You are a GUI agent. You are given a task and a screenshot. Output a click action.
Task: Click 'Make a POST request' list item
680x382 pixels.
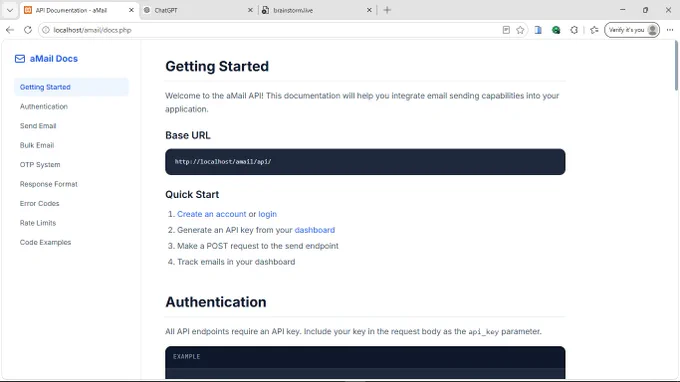(258, 246)
